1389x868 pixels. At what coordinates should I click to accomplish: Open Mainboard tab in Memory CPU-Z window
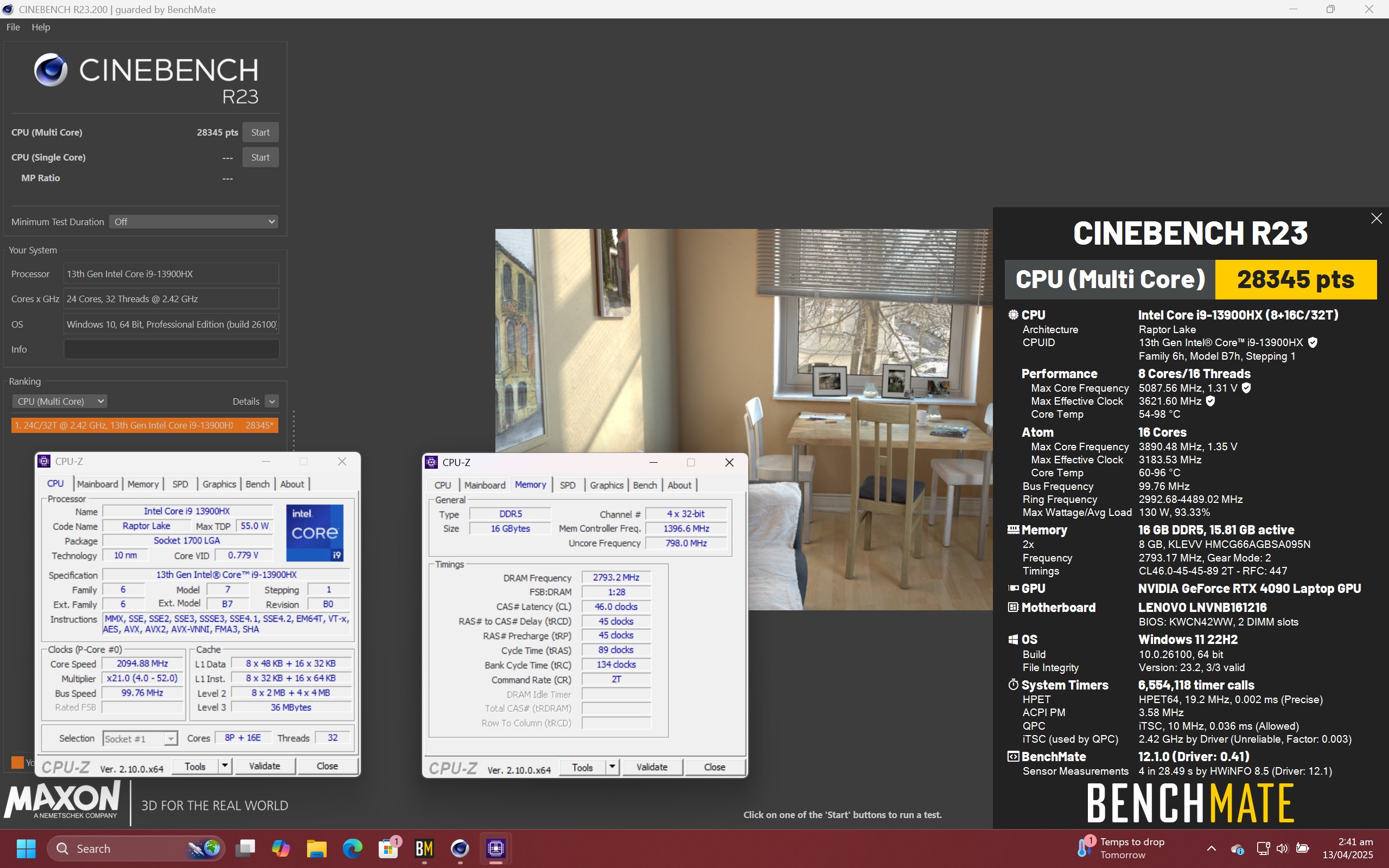tap(485, 485)
